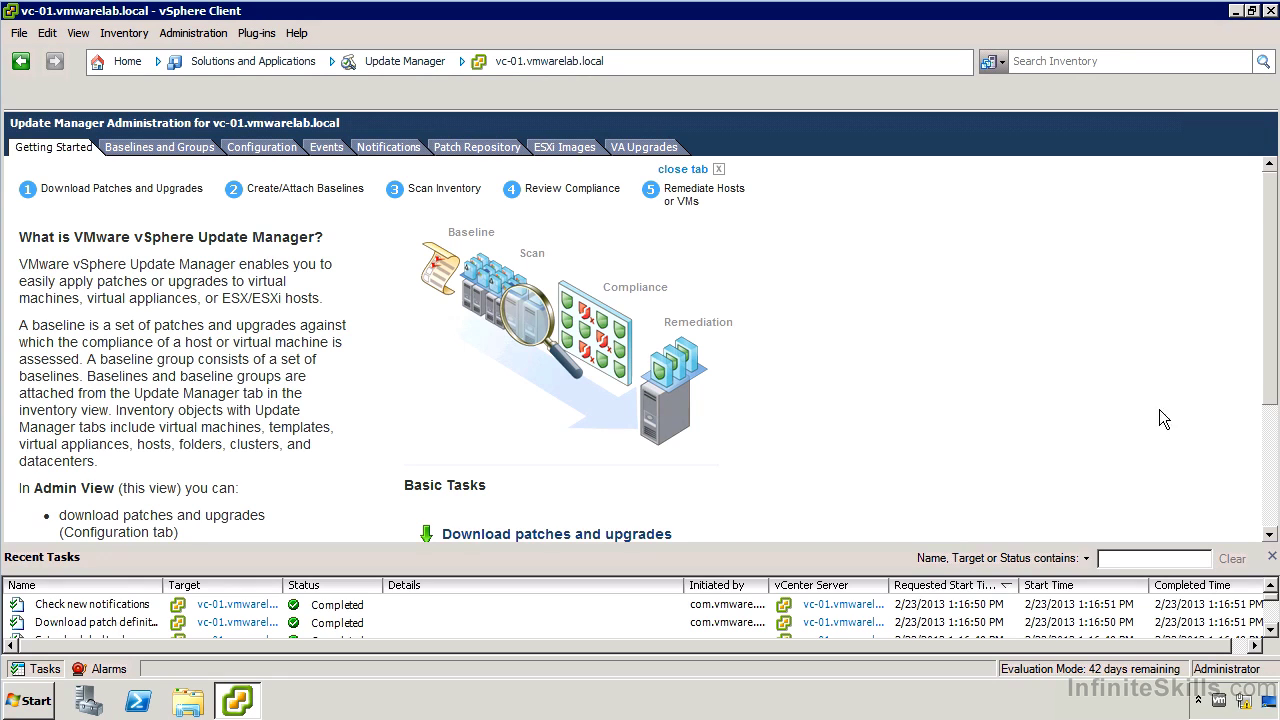The height and width of the screenshot is (720, 1280).
Task: Click the Start button
Action: [28, 701]
